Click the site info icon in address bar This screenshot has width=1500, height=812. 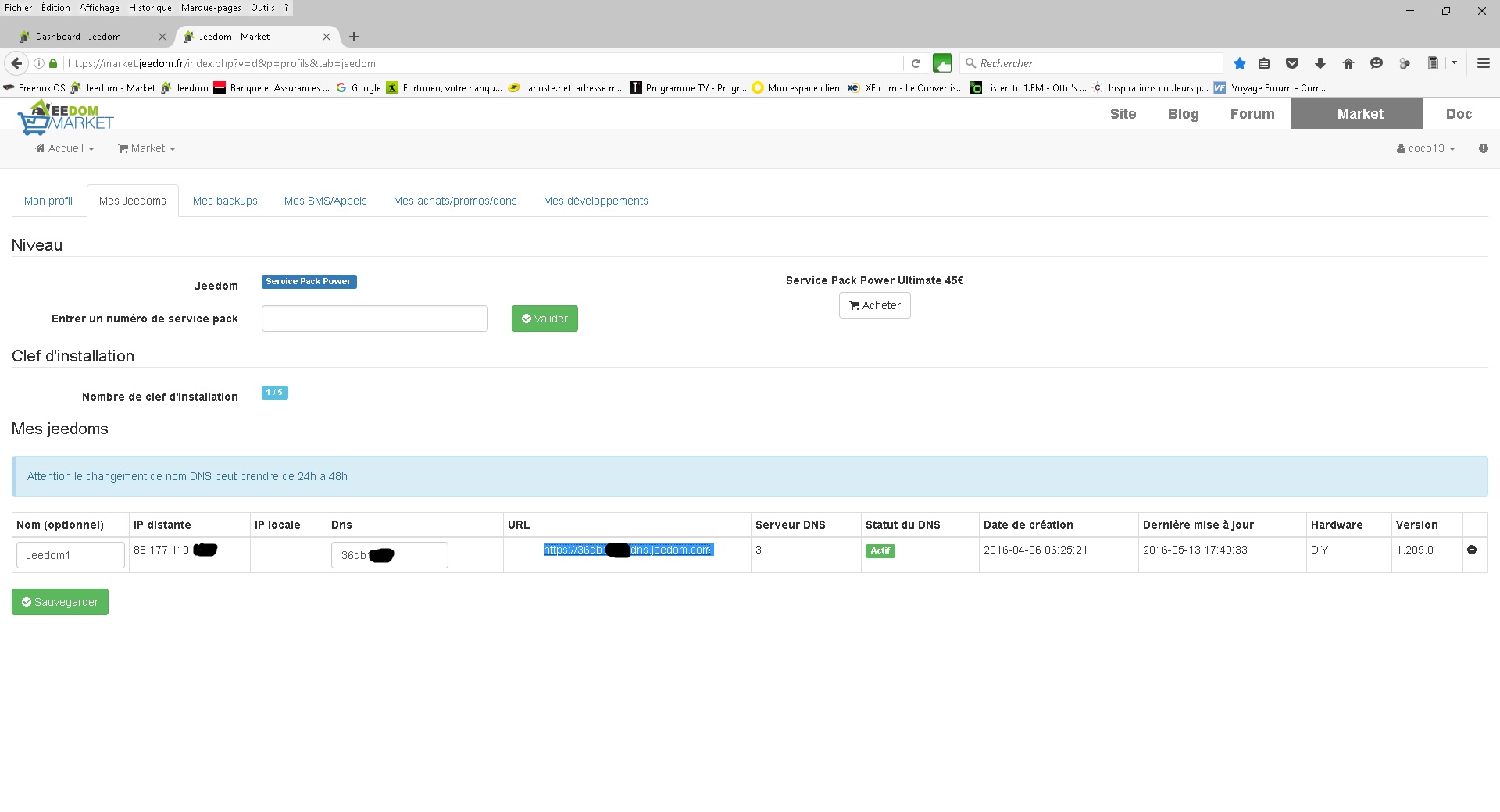(38, 63)
